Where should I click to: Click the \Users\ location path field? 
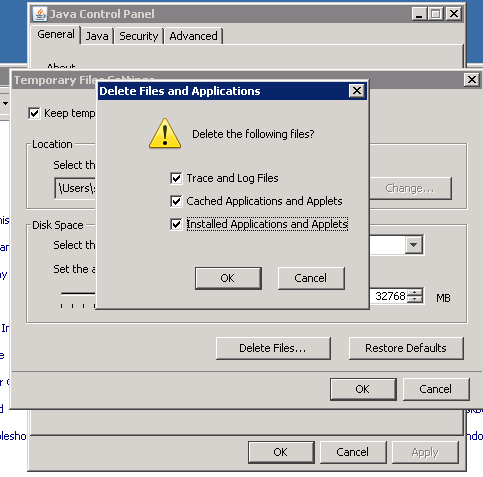coord(76,189)
